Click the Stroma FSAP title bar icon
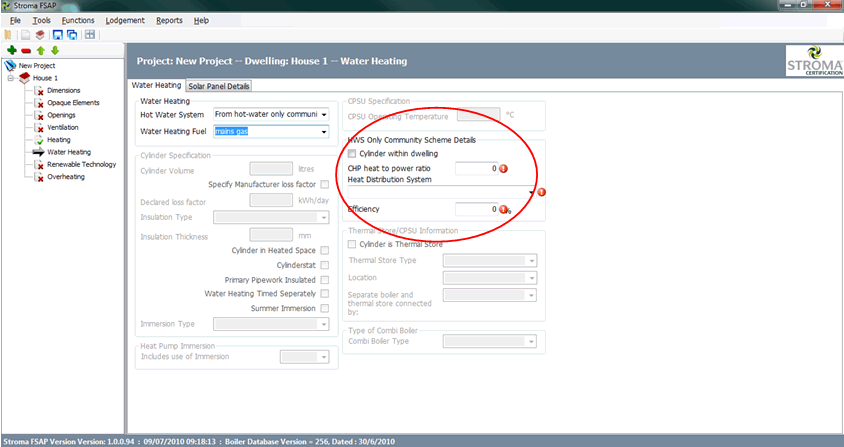844x447 pixels. point(6,5)
